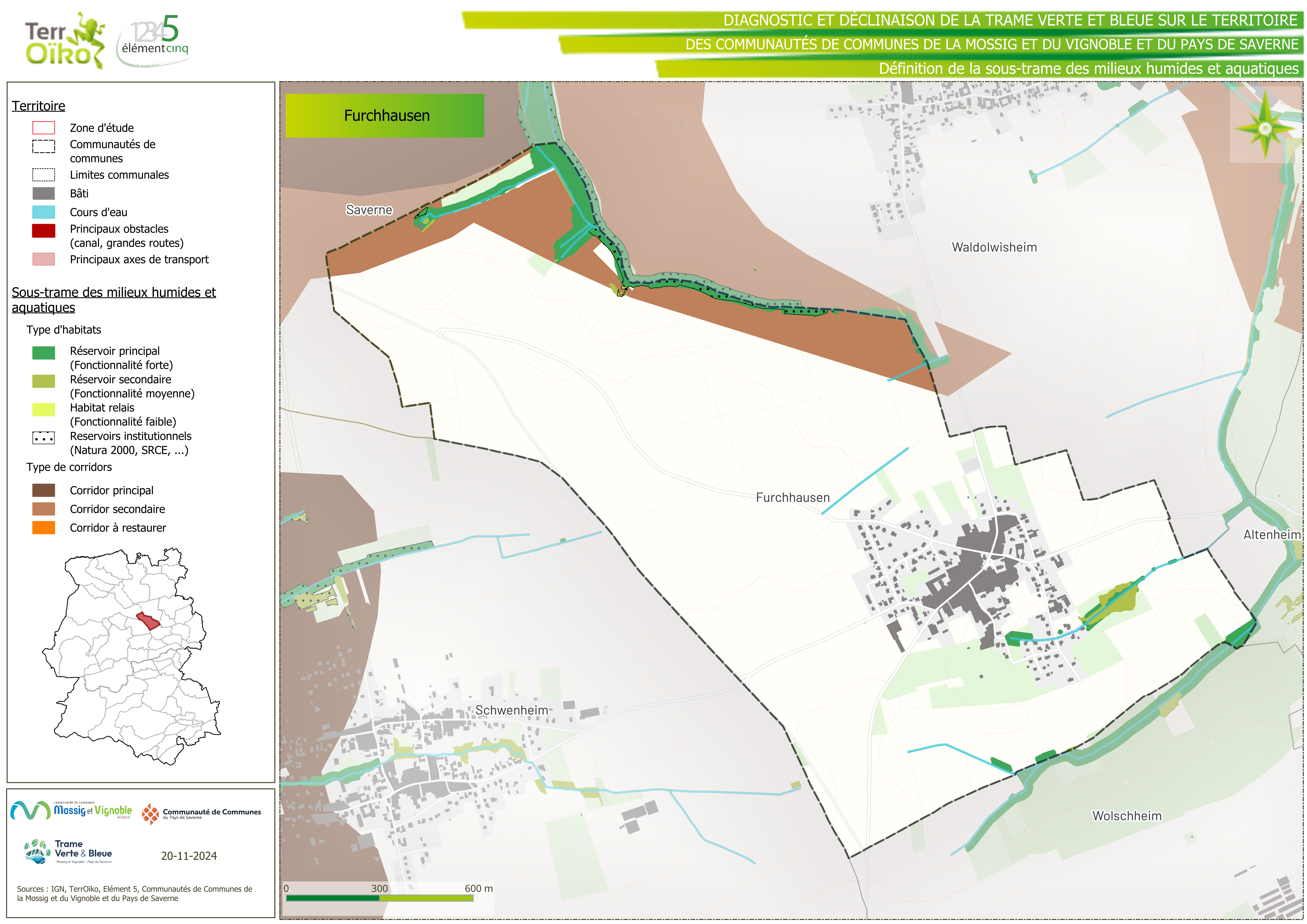This screenshot has width=1307, height=924.
Task: Click the Mossig et Vignoble logo
Action: 72,810
